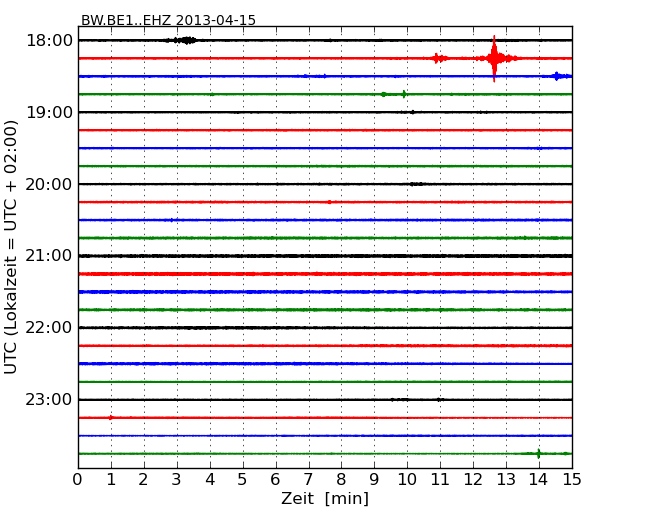Click the x-axis tick label 14

pos(538,479)
